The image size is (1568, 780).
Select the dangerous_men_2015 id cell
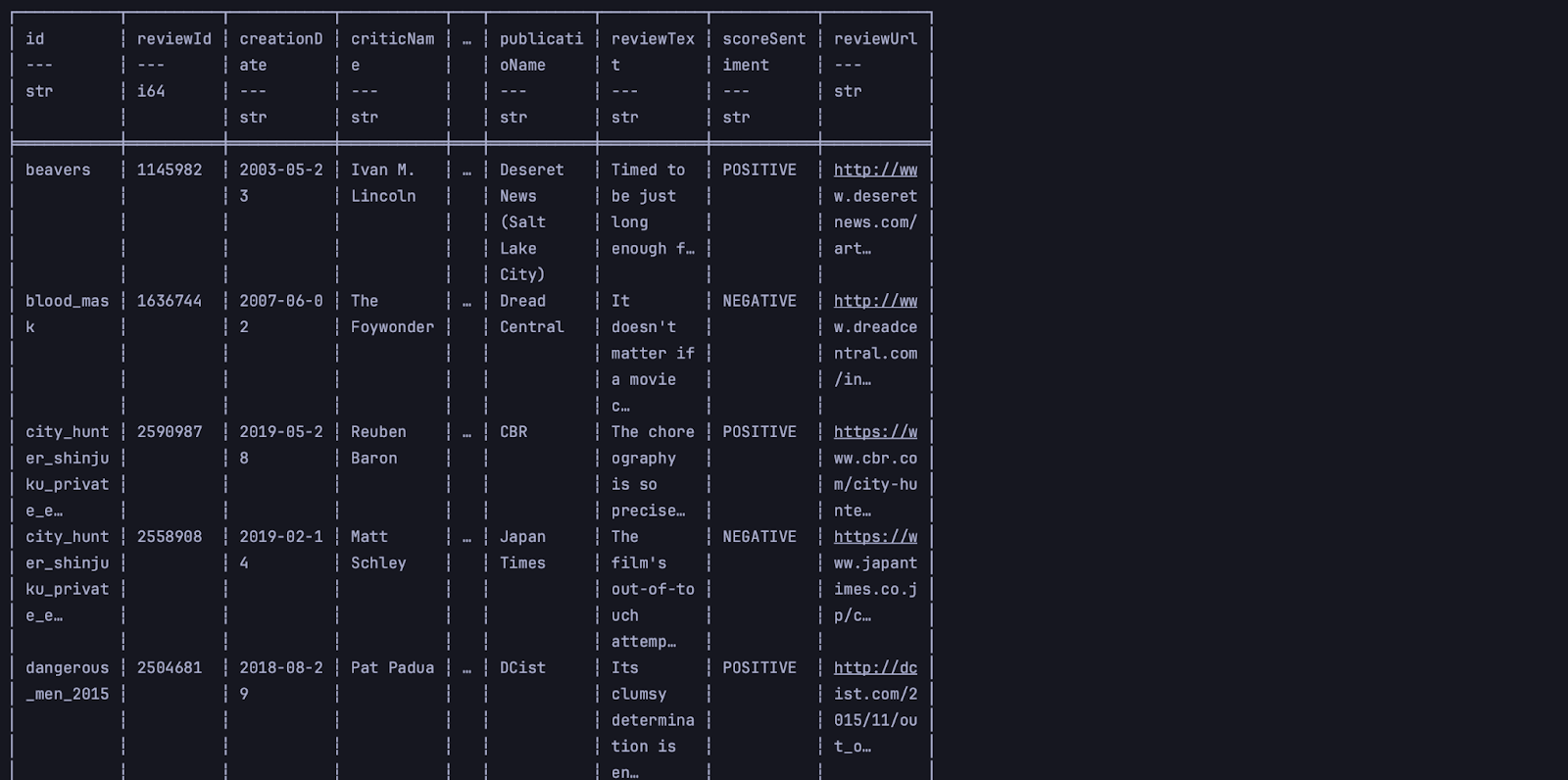(x=67, y=680)
